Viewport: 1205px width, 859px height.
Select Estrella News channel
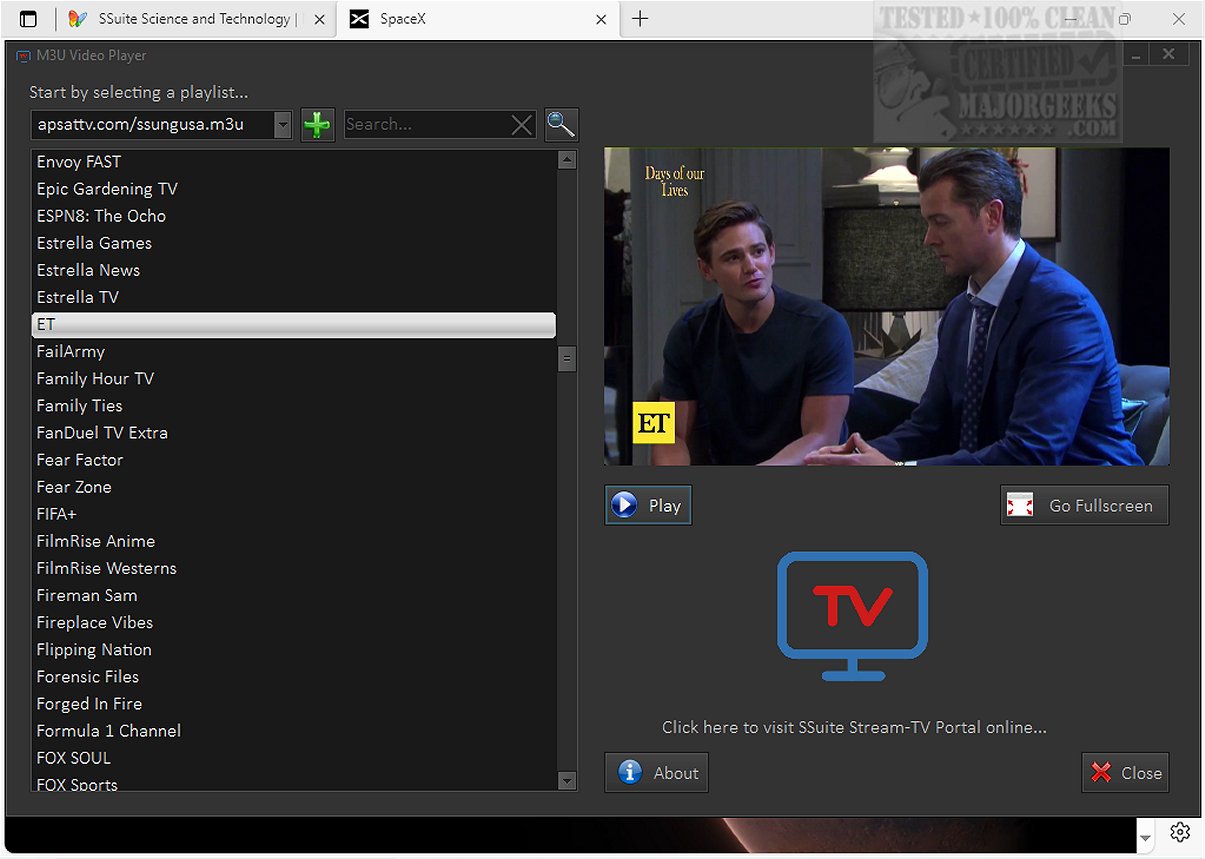294,270
